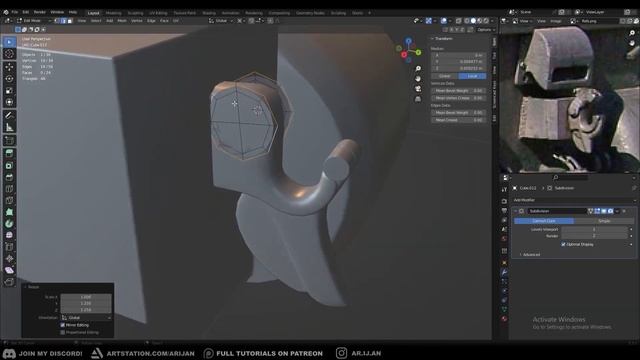Select Simple subdivision type
This screenshot has width=640, height=360.
[604, 221]
